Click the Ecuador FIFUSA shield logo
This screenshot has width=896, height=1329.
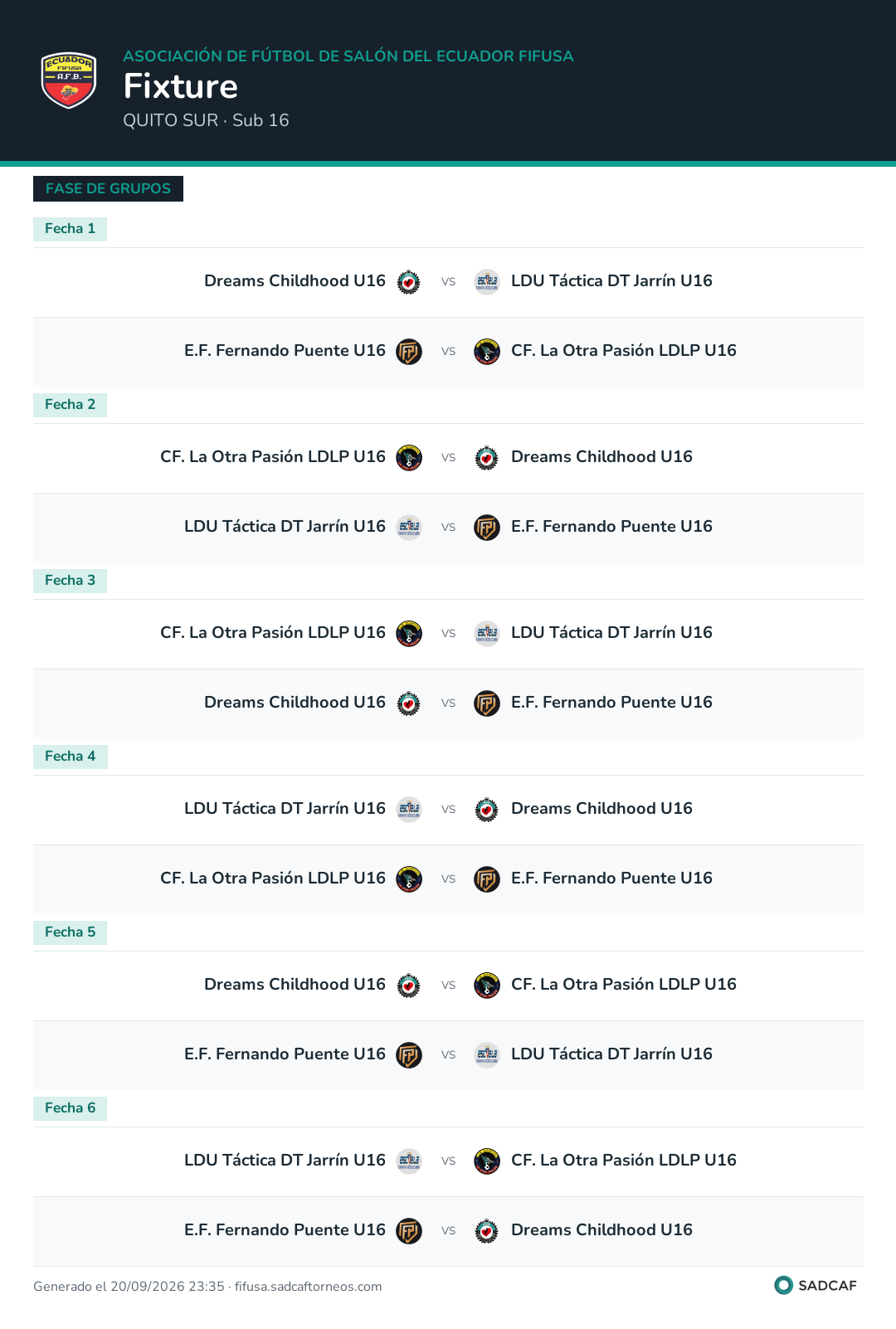pyautogui.click(x=69, y=80)
